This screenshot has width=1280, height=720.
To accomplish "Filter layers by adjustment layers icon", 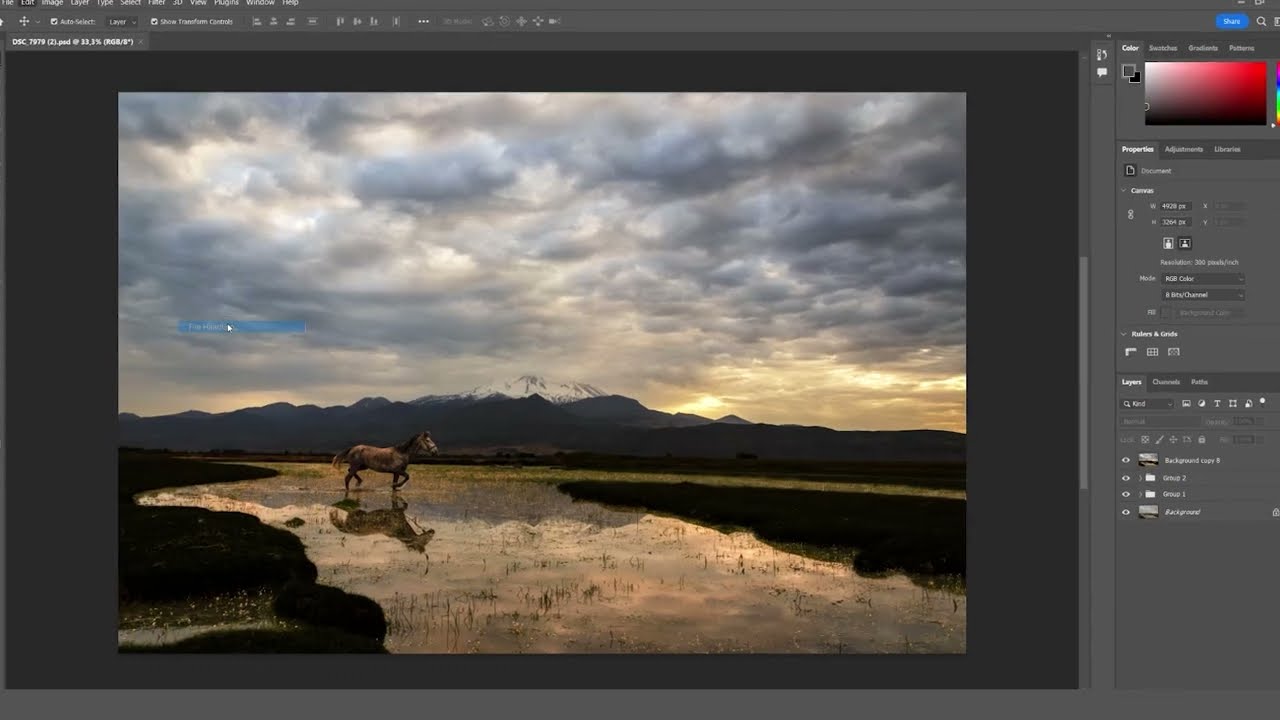I will (1201, 403).
